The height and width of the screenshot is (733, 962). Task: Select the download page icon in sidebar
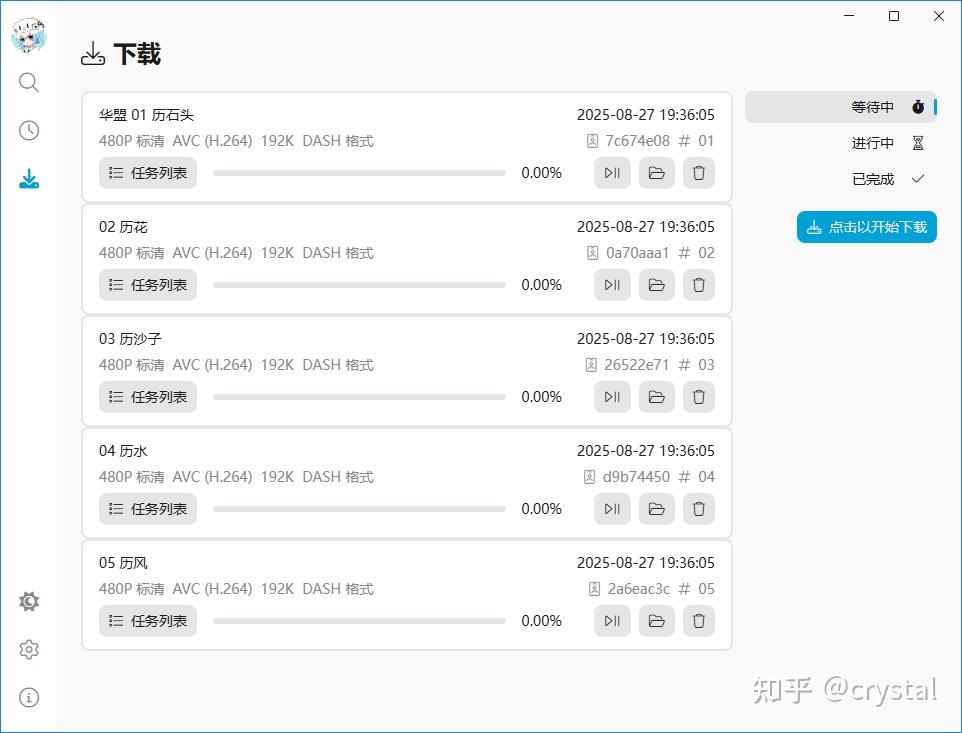coord(29,178)
